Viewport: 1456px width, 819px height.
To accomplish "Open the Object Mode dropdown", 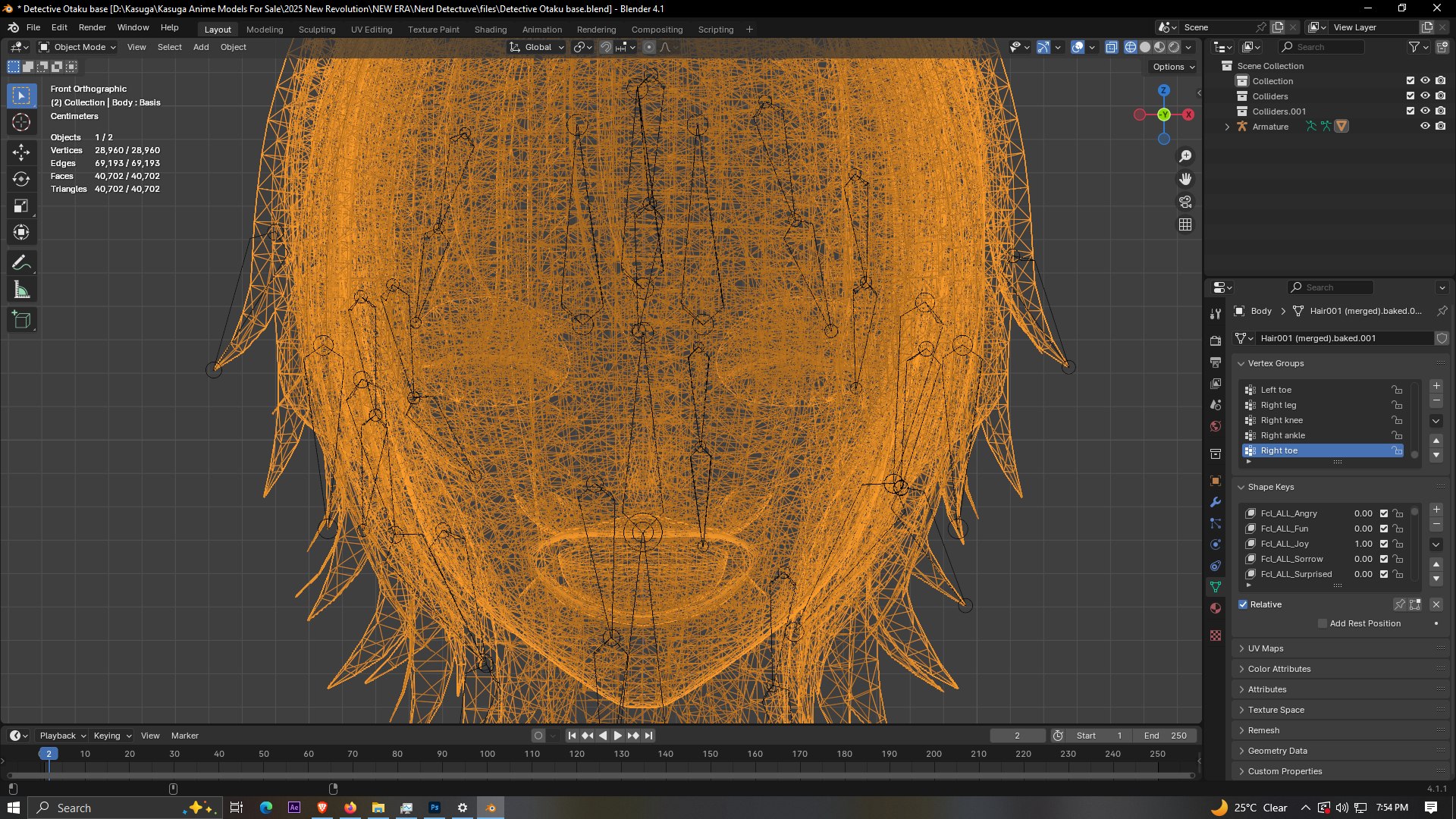I will (78, 47).
